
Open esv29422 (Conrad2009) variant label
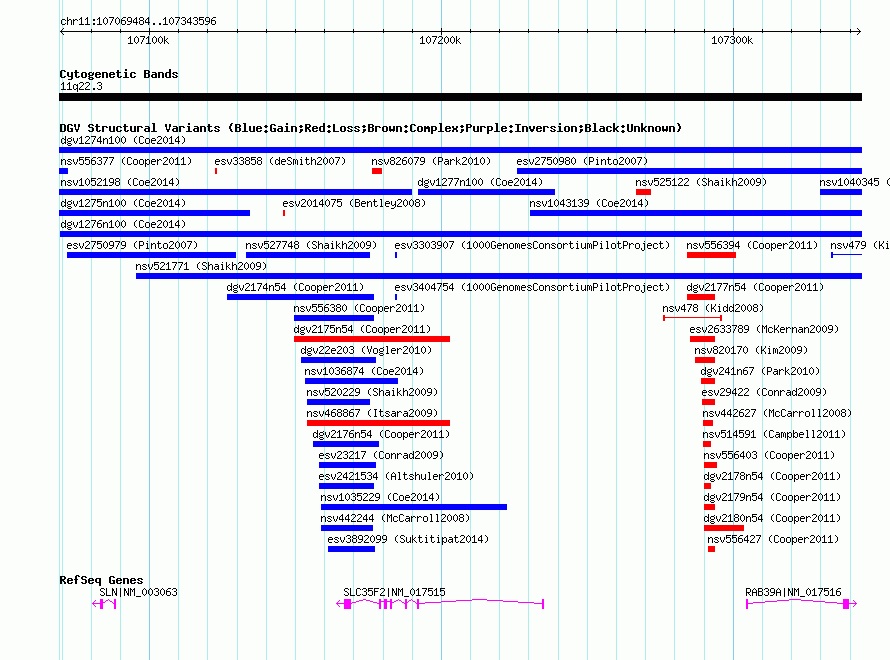pos(764,392)
